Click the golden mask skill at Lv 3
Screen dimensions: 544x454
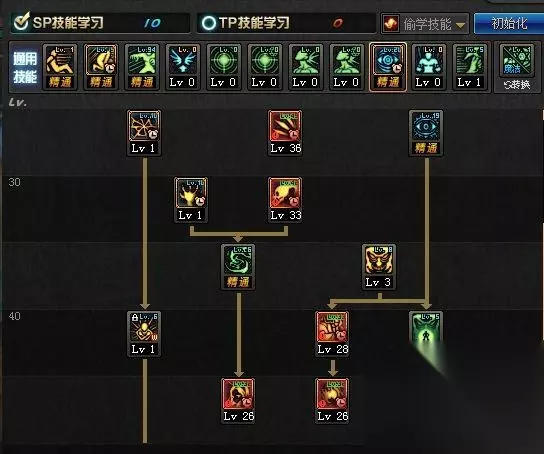click(x=379, y=260)
